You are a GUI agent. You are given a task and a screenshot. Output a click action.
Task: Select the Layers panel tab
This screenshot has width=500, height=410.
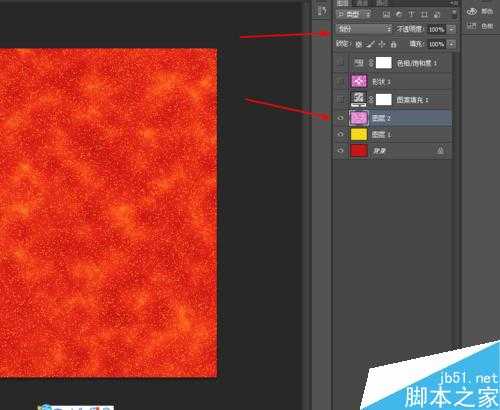tap(343, 3)
